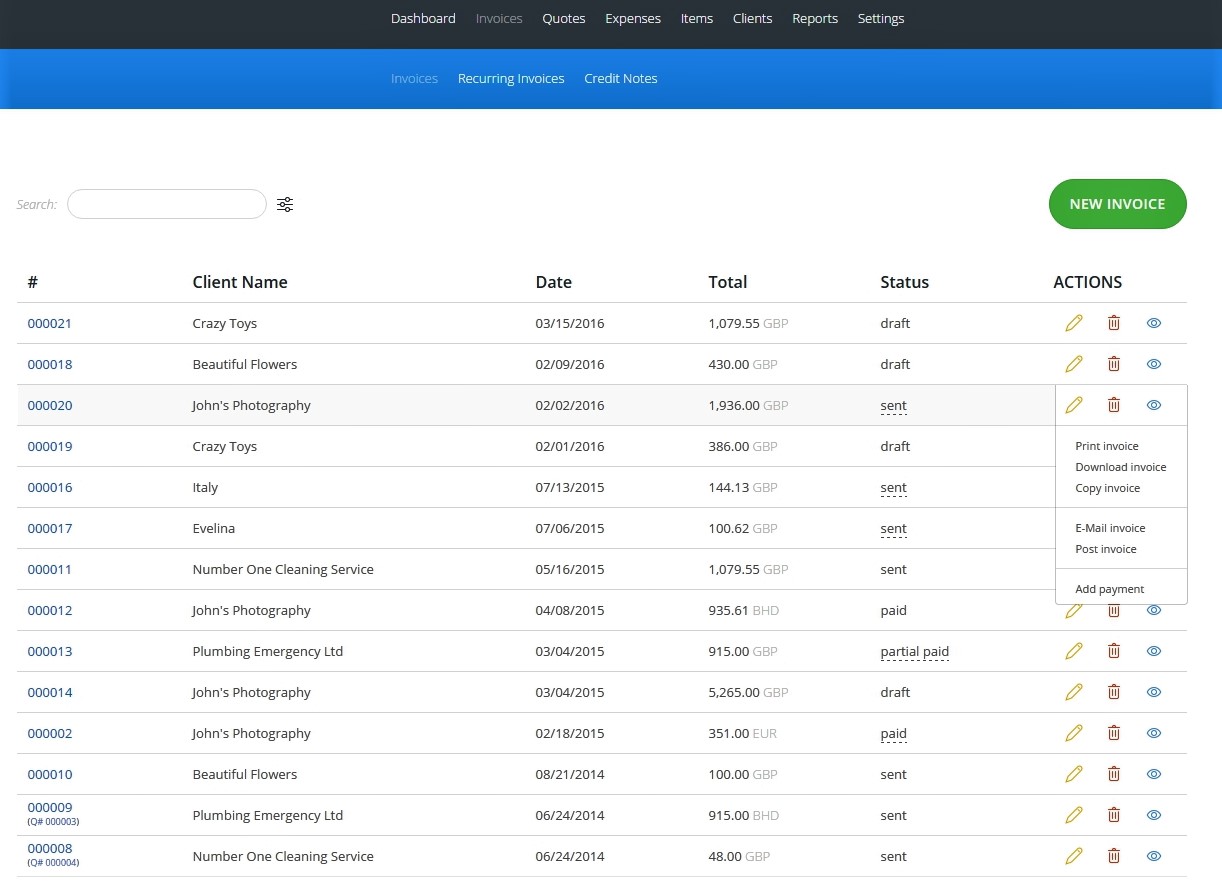Image resolution: width=1222 pixels, height=881 pixels.
Task: Click the Italy client name cell
Action: (x=205, y=487)
